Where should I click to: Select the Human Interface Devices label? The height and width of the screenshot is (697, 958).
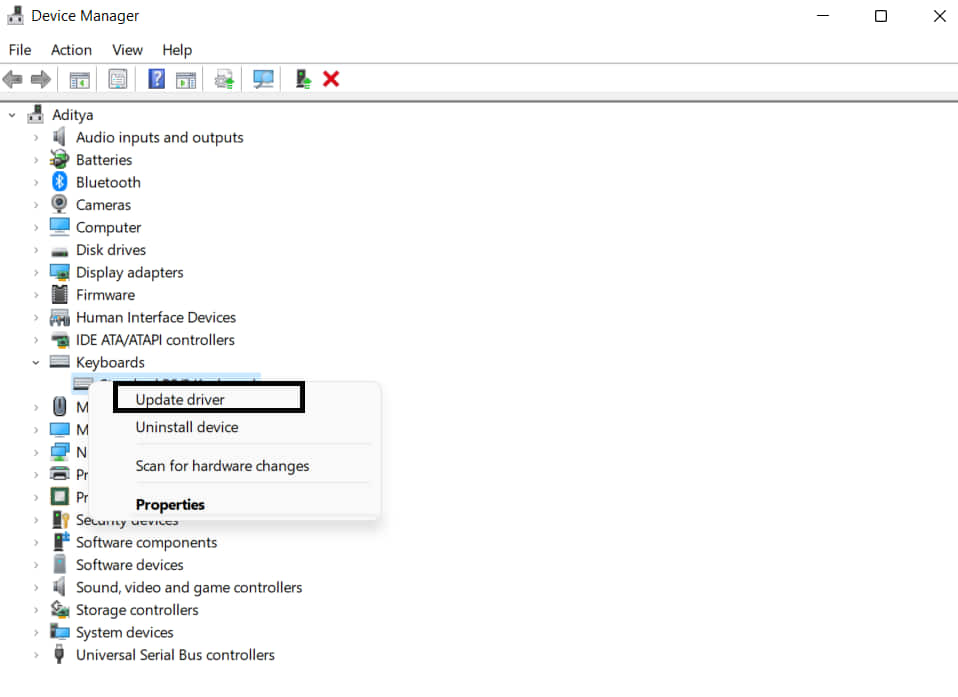tap(156, 318)
